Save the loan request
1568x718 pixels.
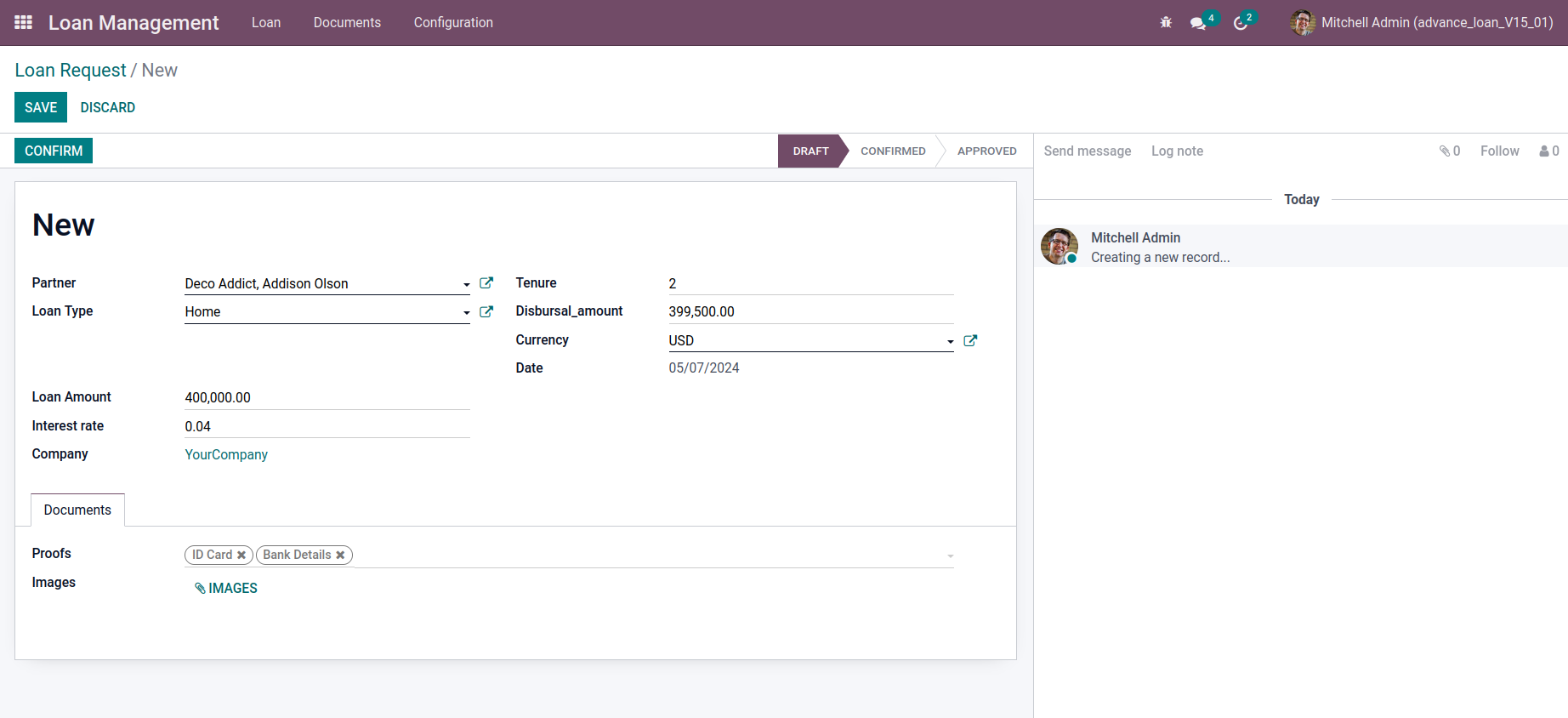point(41,107)
